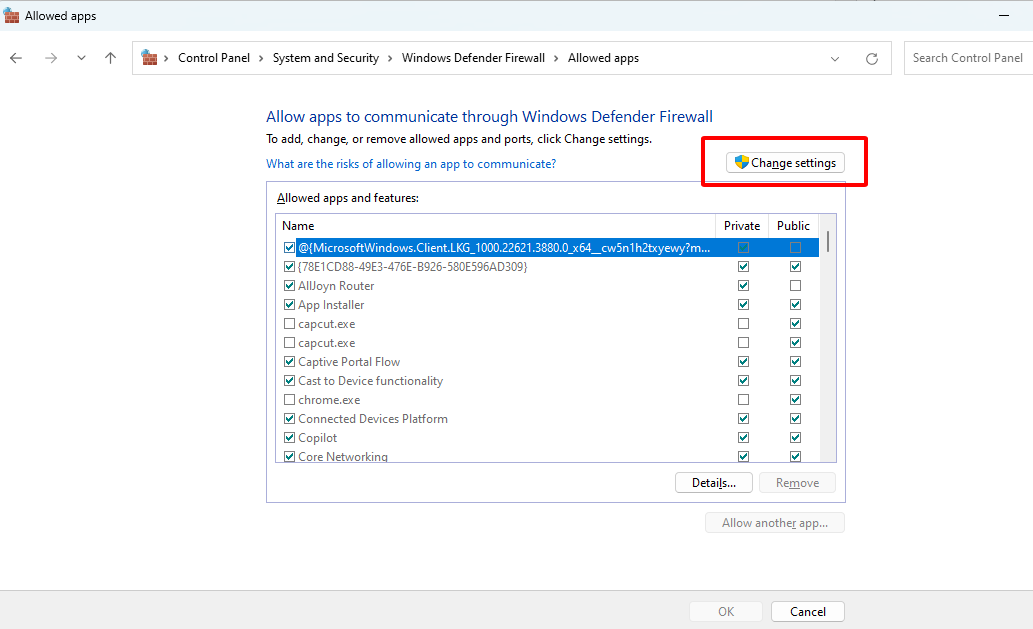Open the risks of allowing an app link
The height and width of the screenshot is (629, 1033).
(411, 164)
